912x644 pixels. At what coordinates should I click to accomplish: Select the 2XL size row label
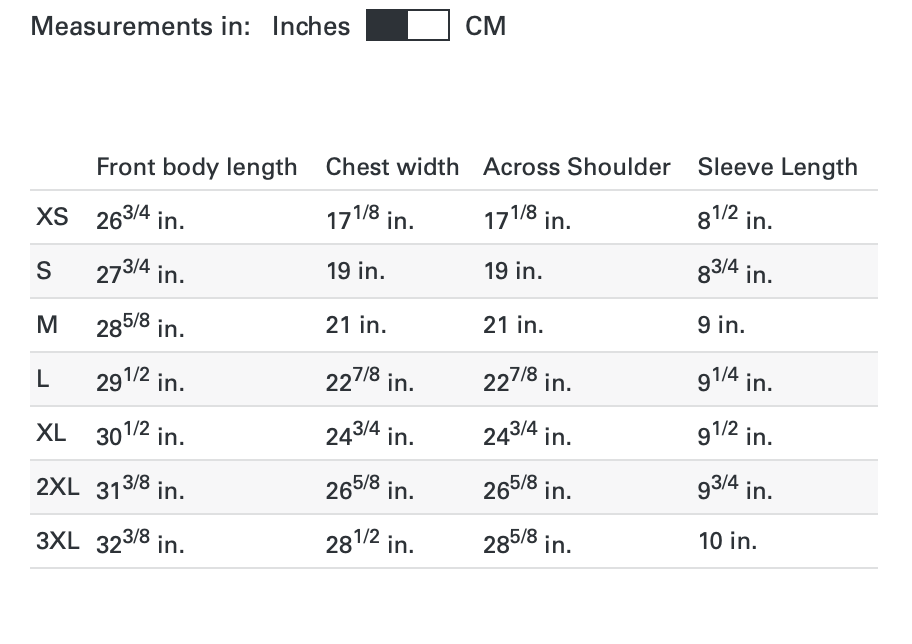point(58,487)
